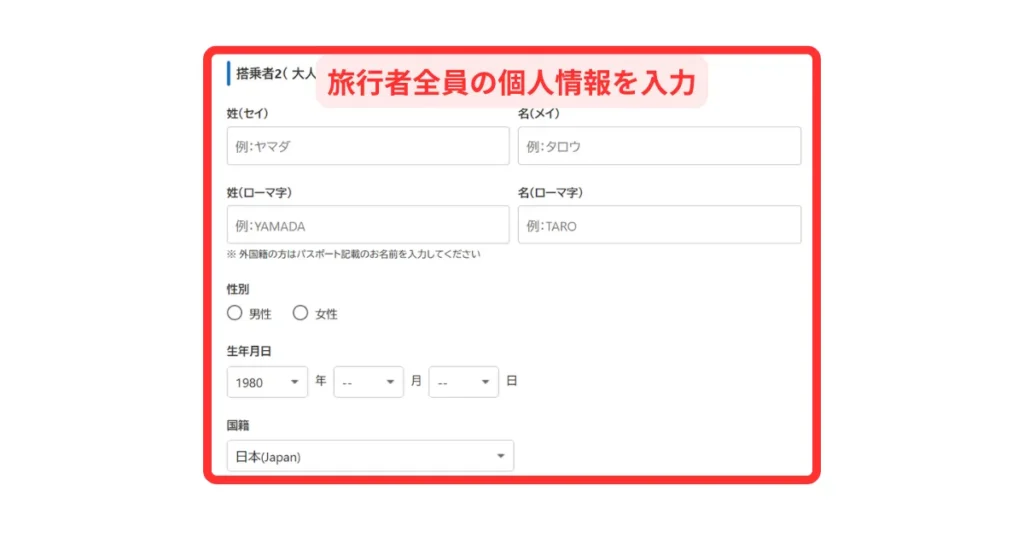This screenshot has height=538, width=1024.
Task: Focus the 姓(ローマ字) YAMADA input field
Action: click(x=368, y=225)
